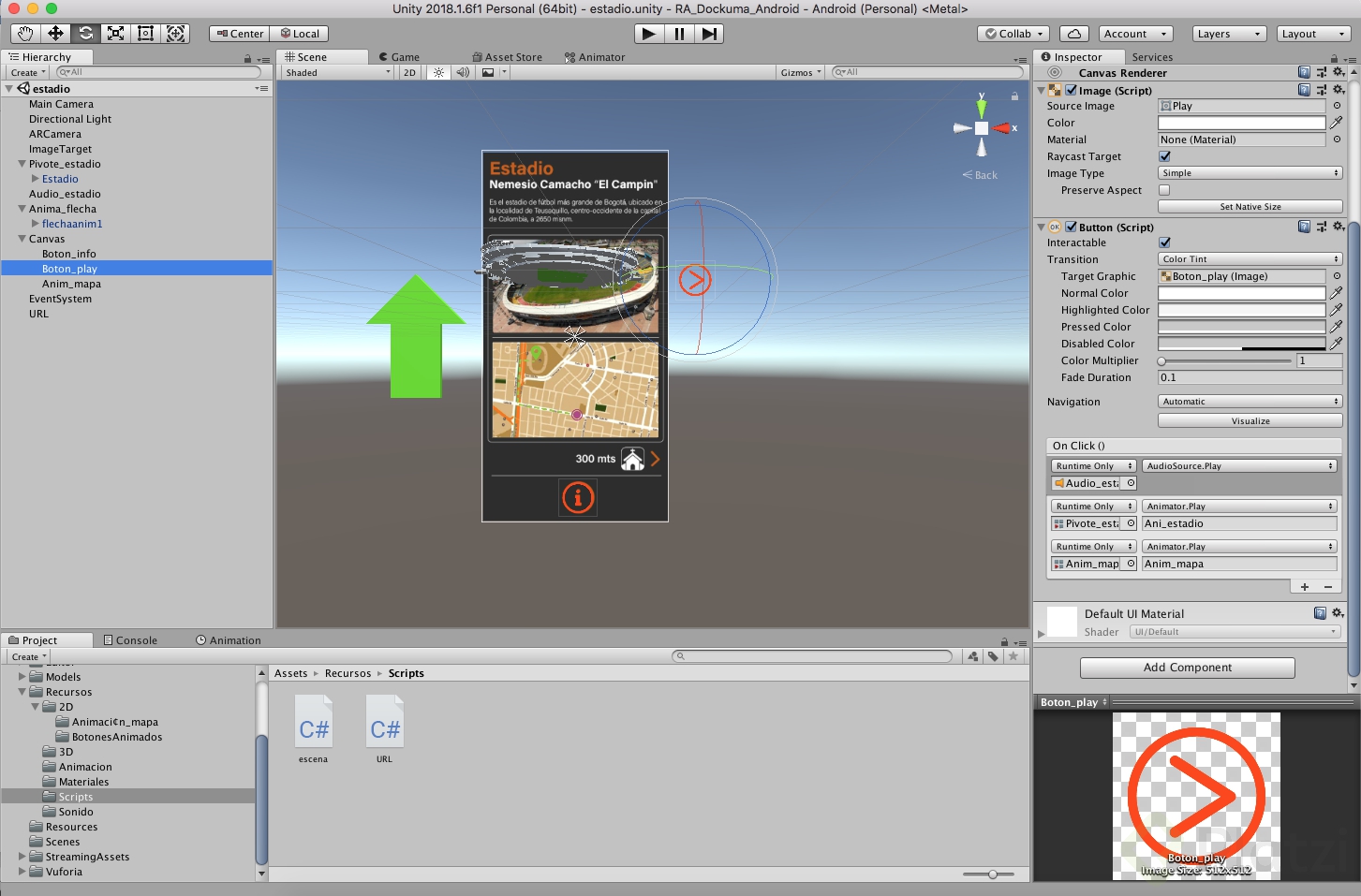Viewport: 1361px width, 896px height.
Task: Toggle scene audio speaker icon
Action: coord(463,72)
